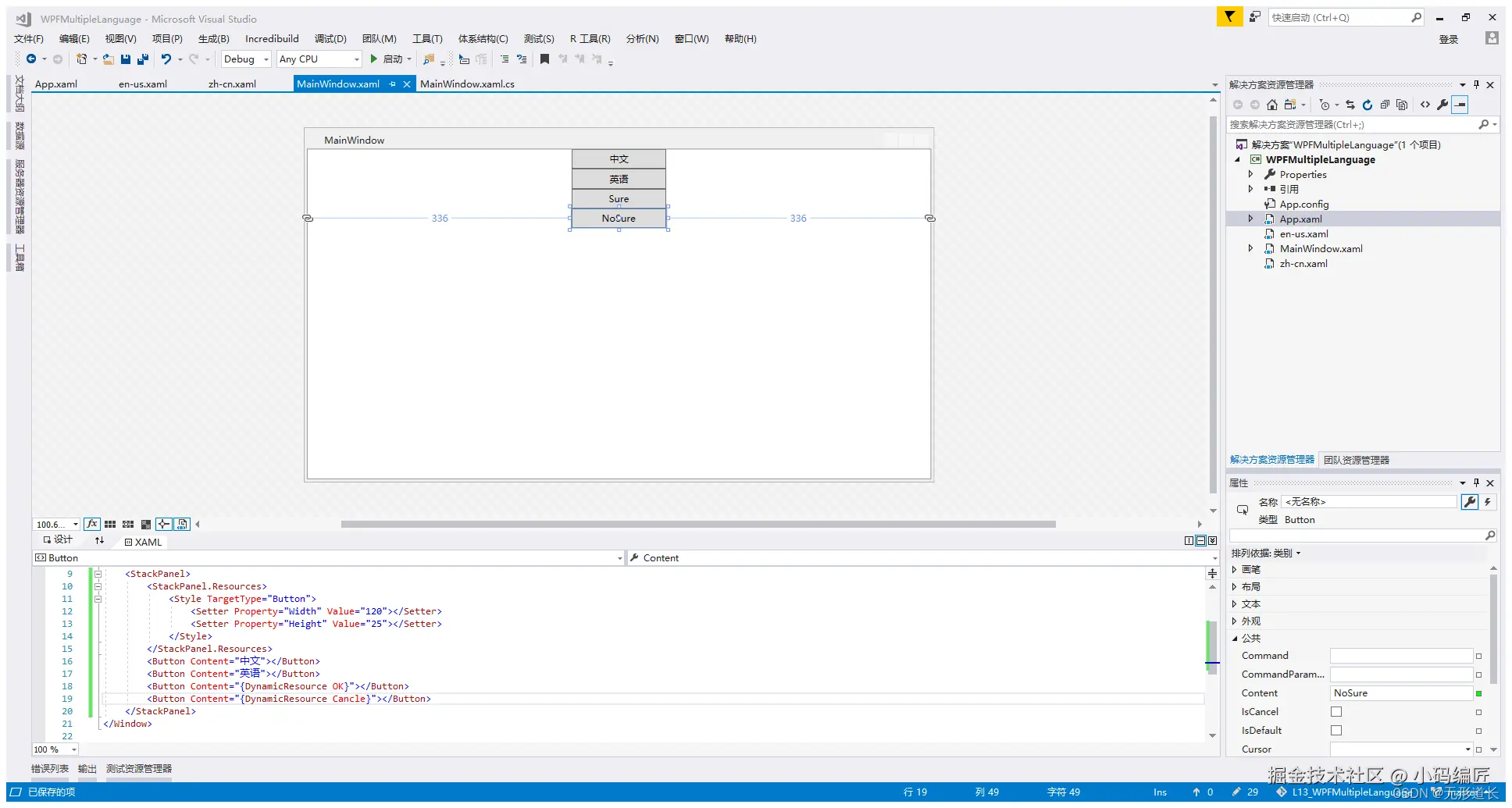Collapse the WPFMultipleLanguage project node
Screen dimensions: 1512x808
tap(1237, 160)
